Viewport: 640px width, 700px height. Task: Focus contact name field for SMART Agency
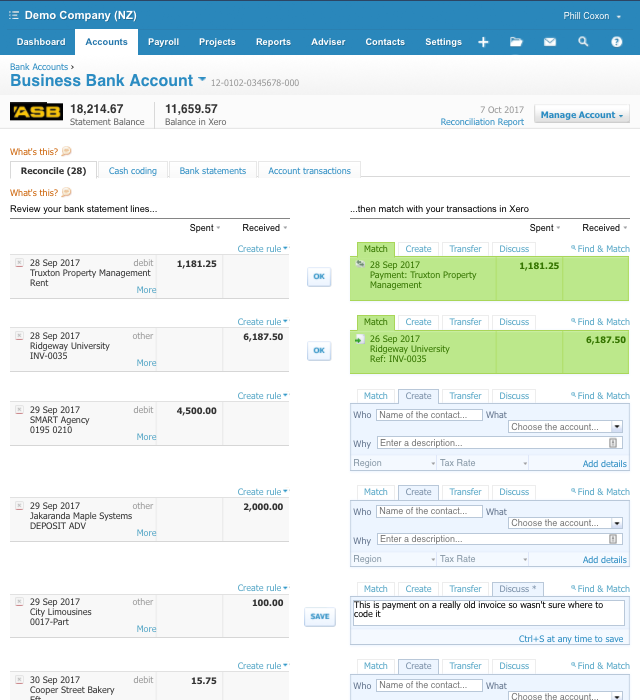point(429,415)
